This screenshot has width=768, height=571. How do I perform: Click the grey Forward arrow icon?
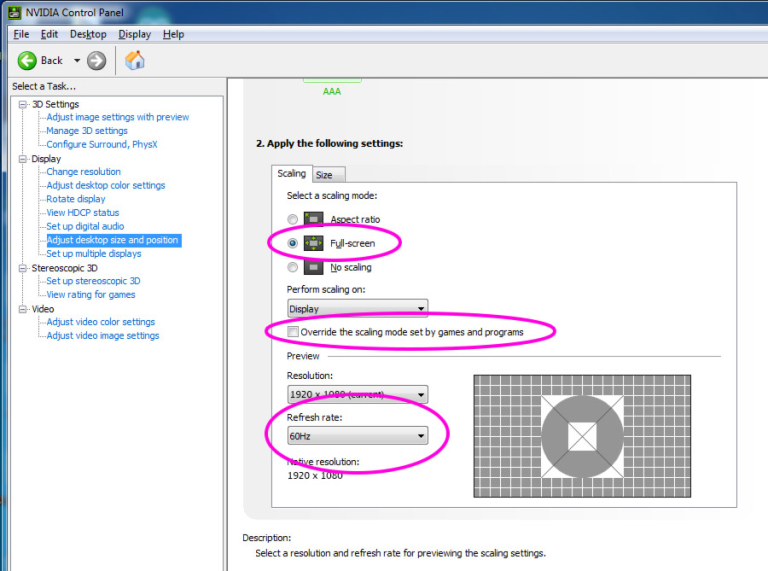pos(96,61)
